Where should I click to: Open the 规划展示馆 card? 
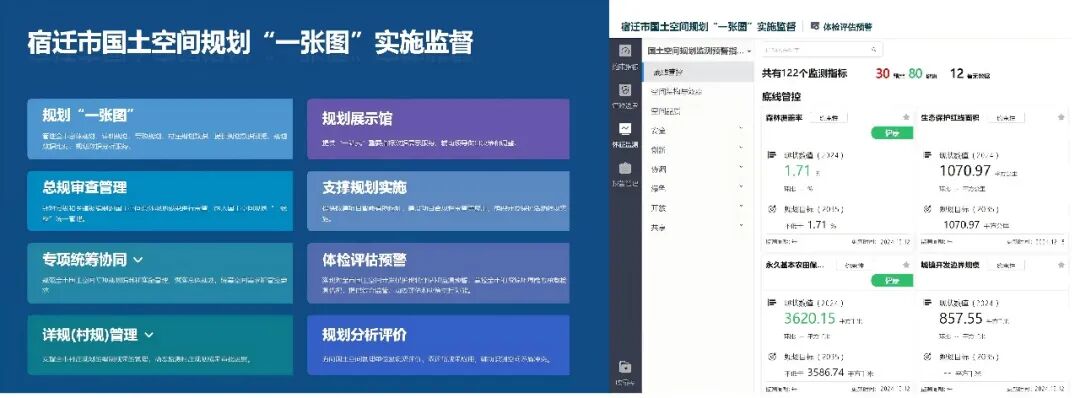point(438,129)
